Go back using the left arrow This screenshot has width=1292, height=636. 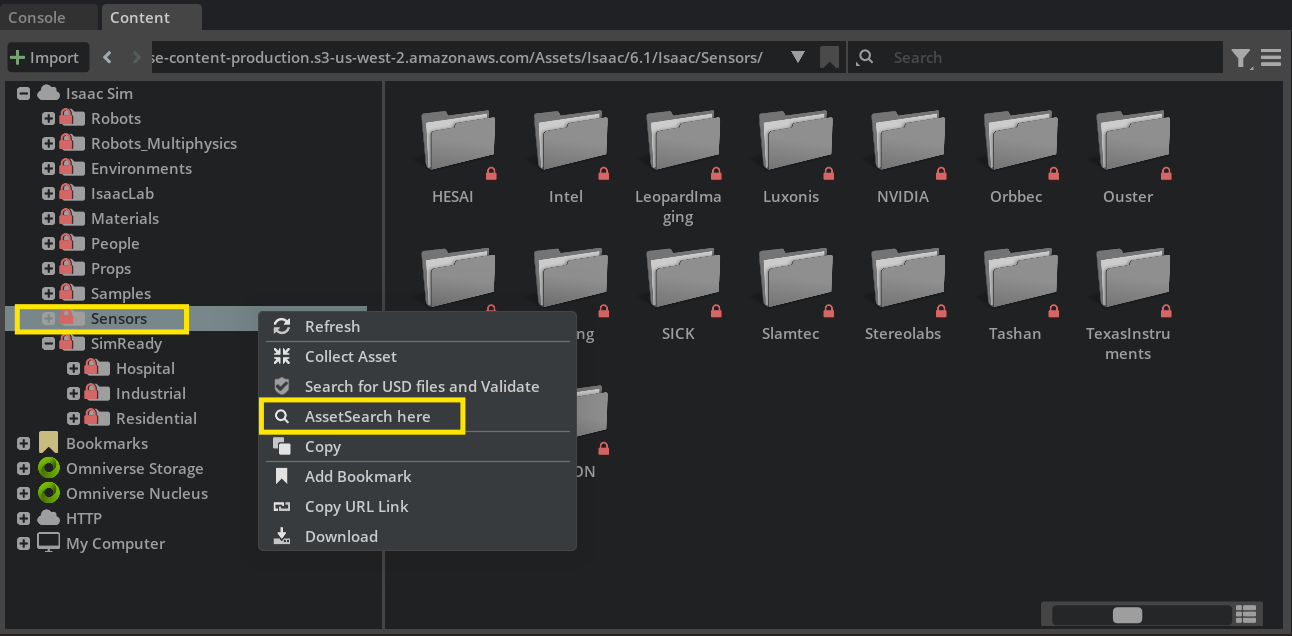(108, 57)
